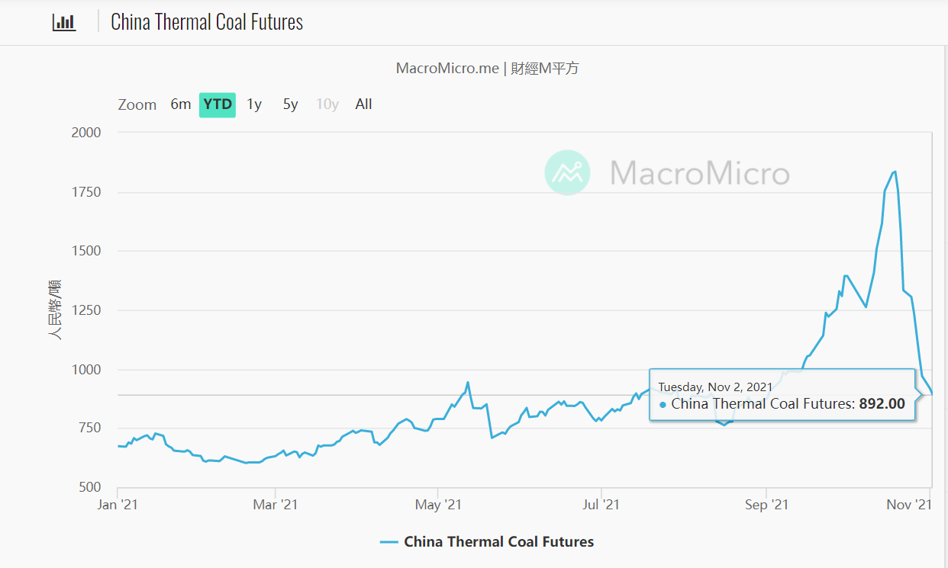
Task: Click the China Thermal Coal Futures page heading
Action: [207, 22]
